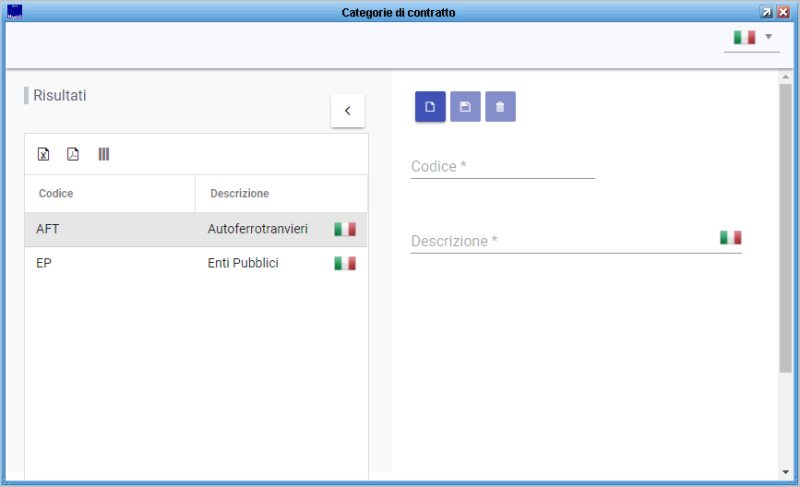Click the flag next to Enti Pubblici

pos(345,263)
